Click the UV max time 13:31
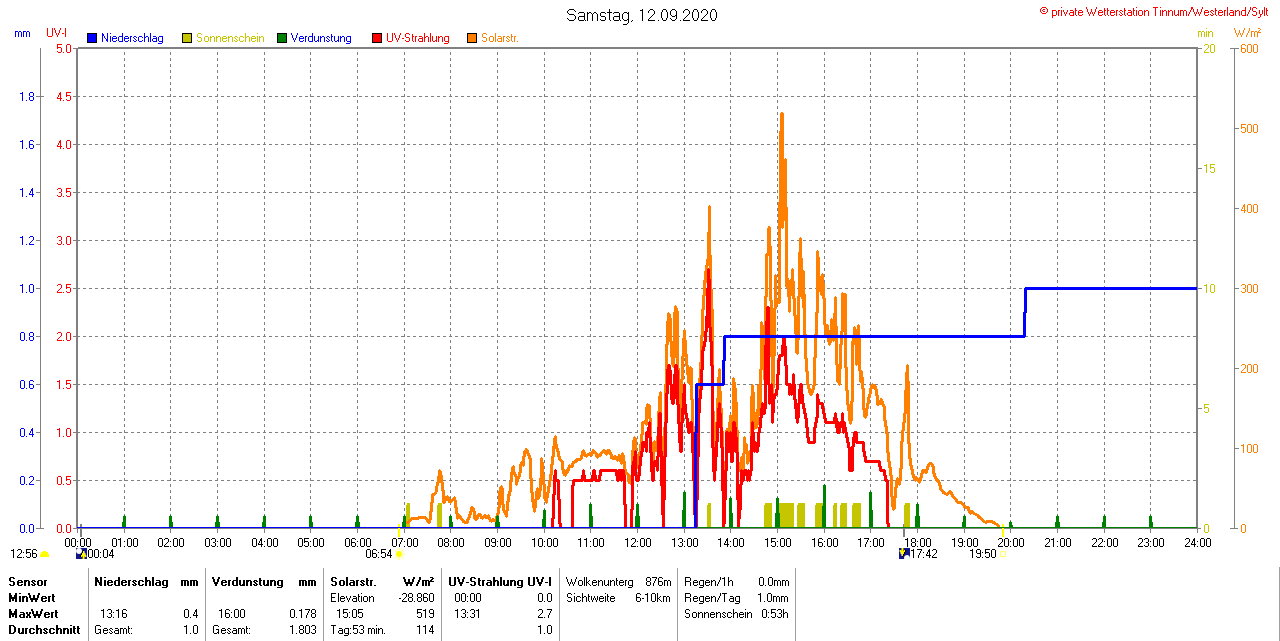 tap(468, 614)
